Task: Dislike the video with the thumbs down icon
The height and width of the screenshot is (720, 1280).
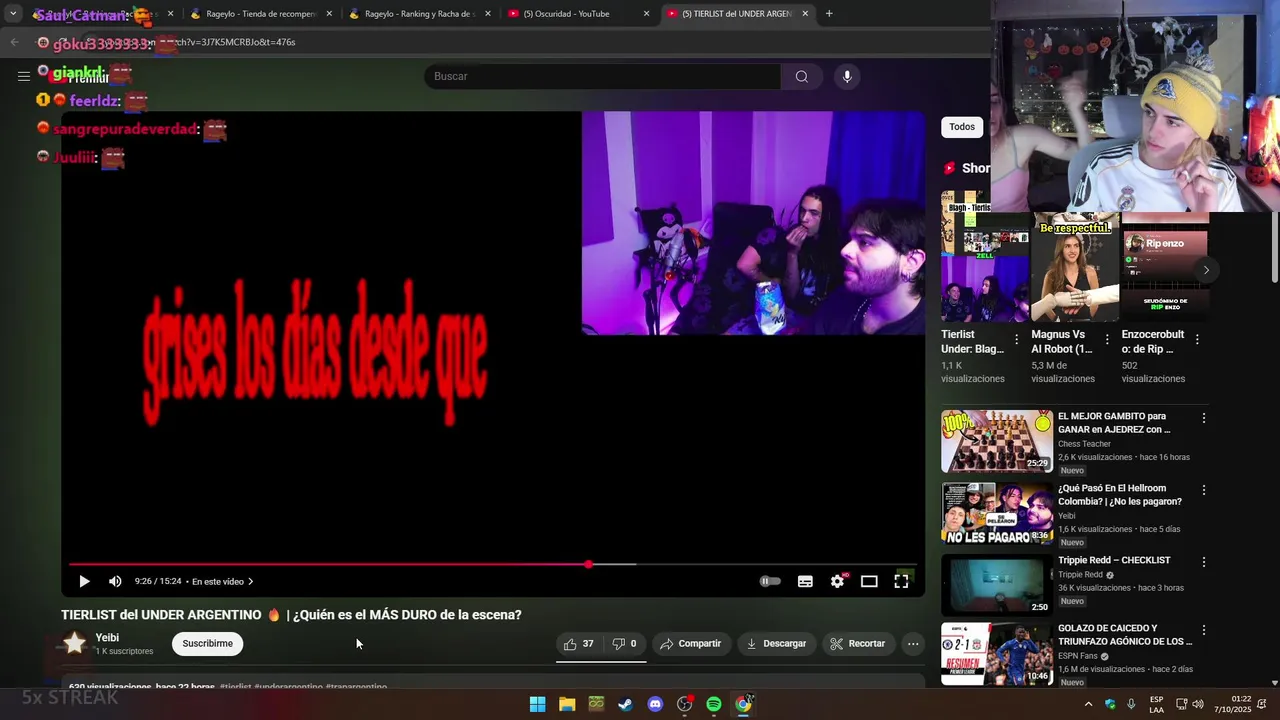Action: pos(624,644)
